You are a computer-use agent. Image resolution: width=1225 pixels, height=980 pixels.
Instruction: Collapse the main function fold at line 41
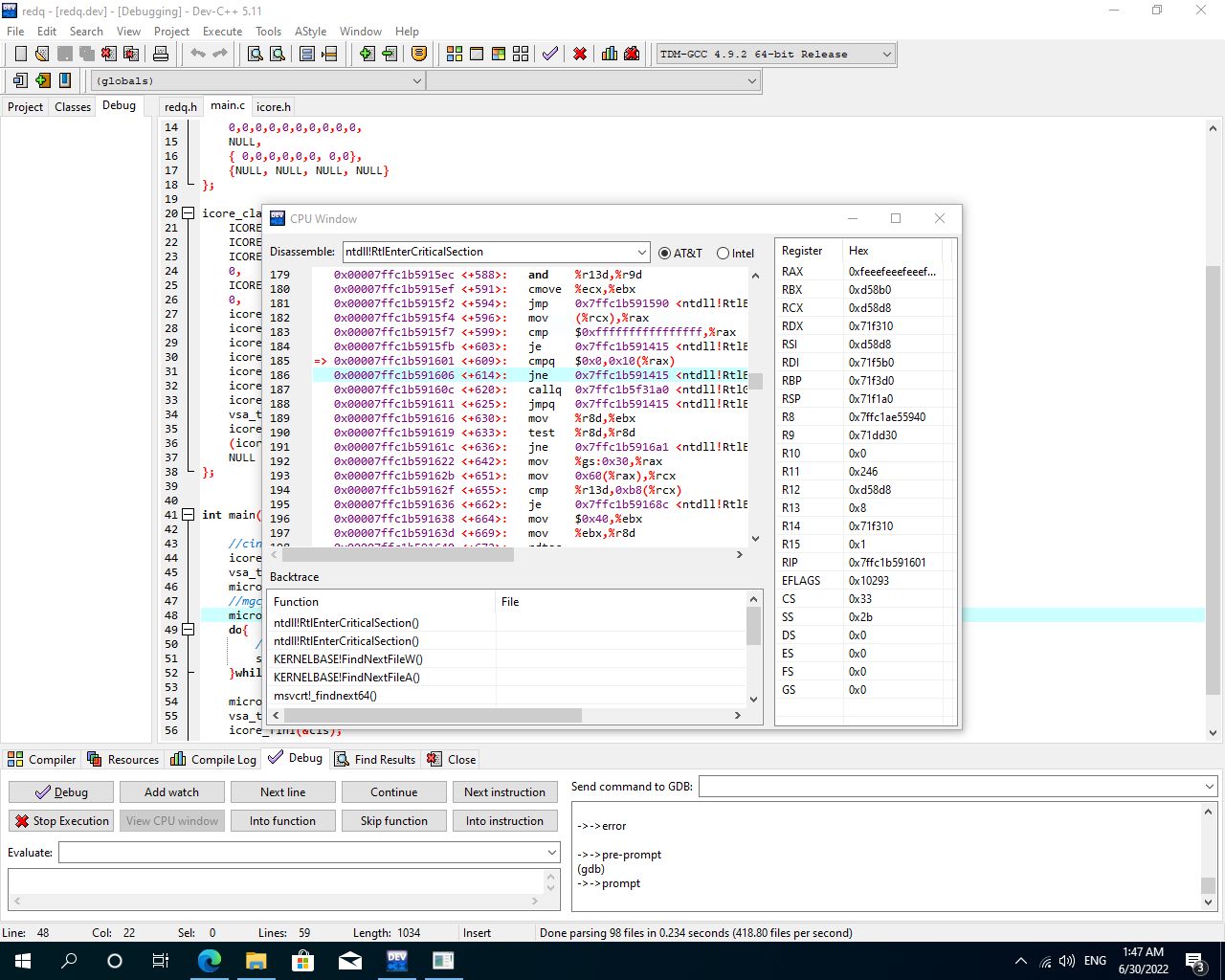(188, 515)
